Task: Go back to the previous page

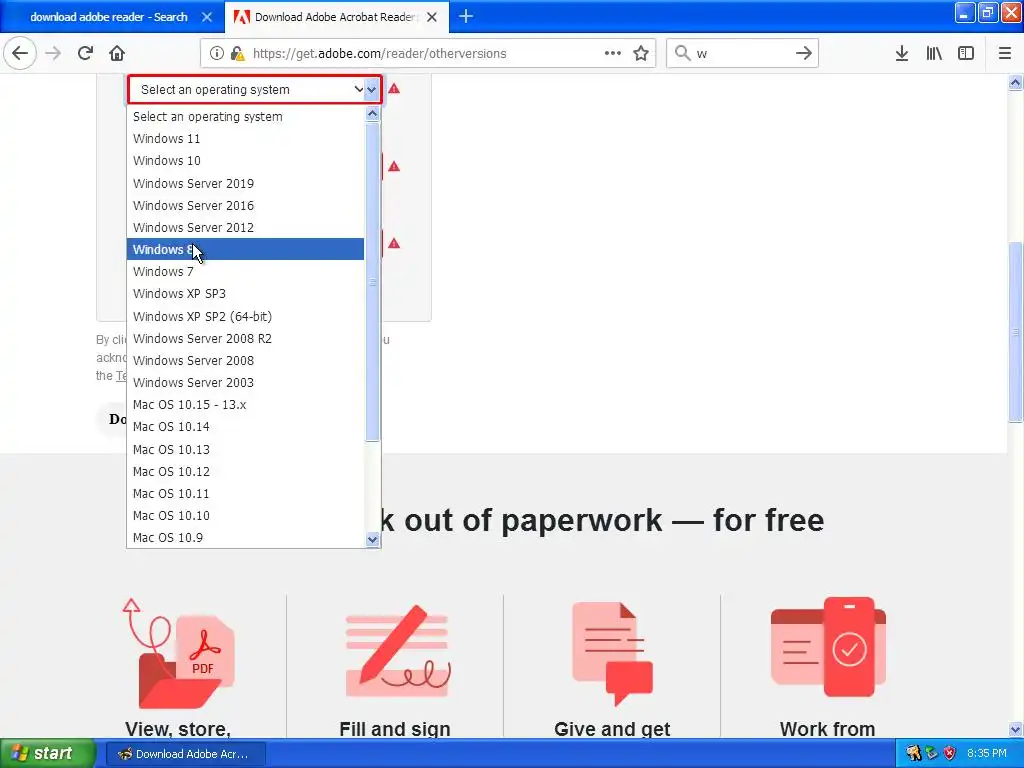Action: pyautogui.click(x=20, y=54)
